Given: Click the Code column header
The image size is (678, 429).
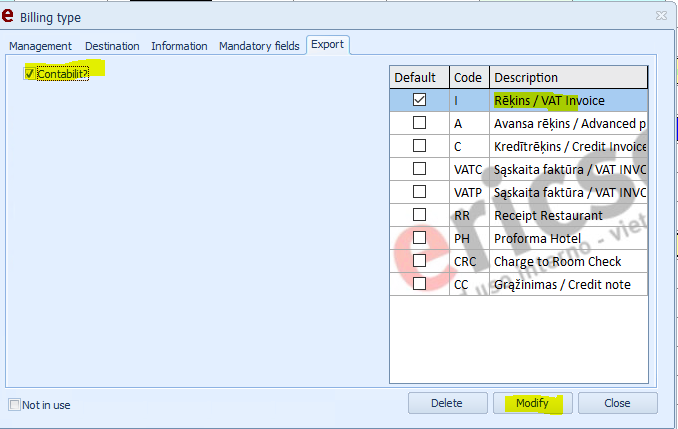Looking at the screenshot, I should point(467,77).
